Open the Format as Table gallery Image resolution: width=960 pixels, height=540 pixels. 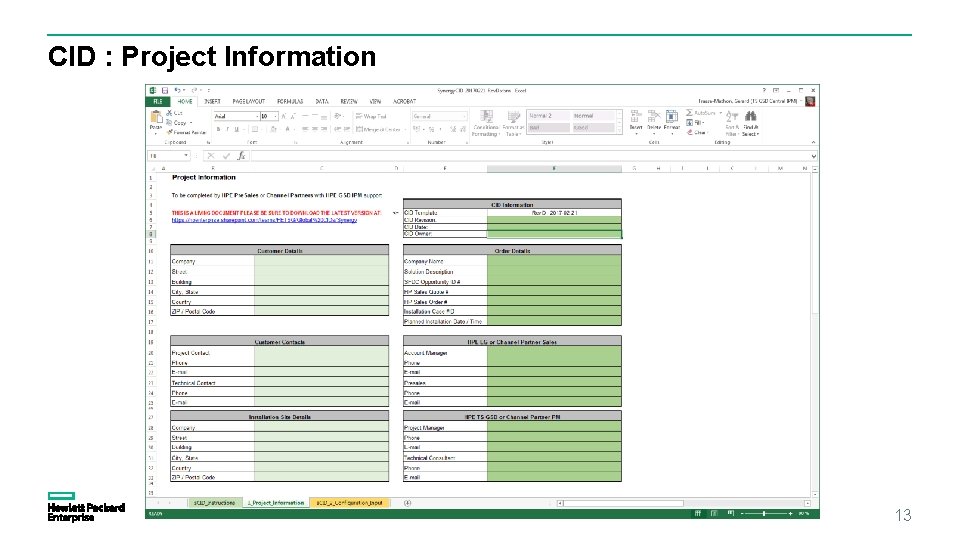(513, 123)
